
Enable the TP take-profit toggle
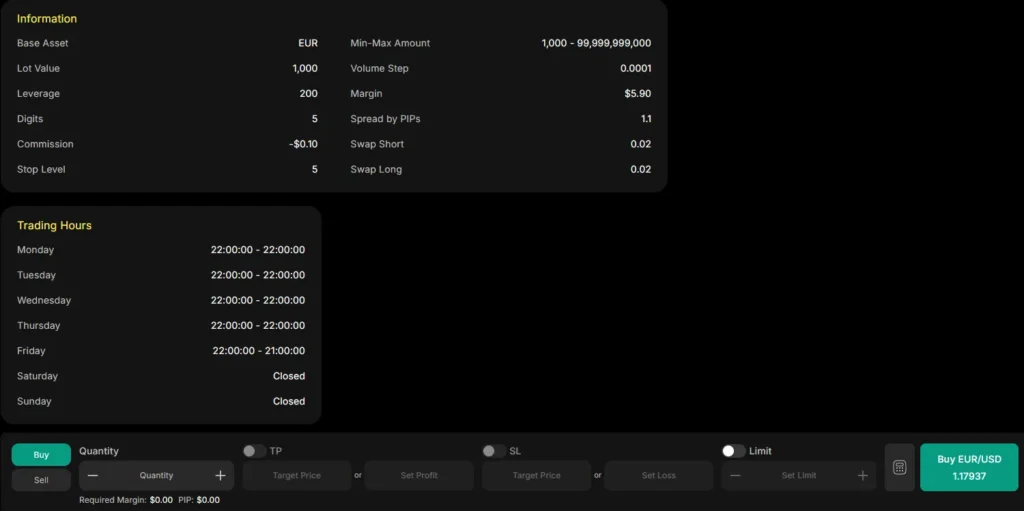[254, 451]
